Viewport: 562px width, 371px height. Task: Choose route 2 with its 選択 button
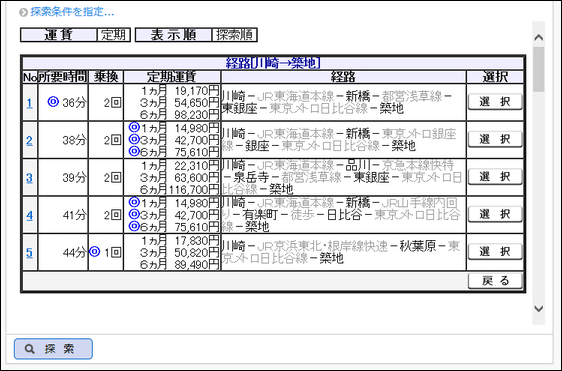[x=495, y=139]
